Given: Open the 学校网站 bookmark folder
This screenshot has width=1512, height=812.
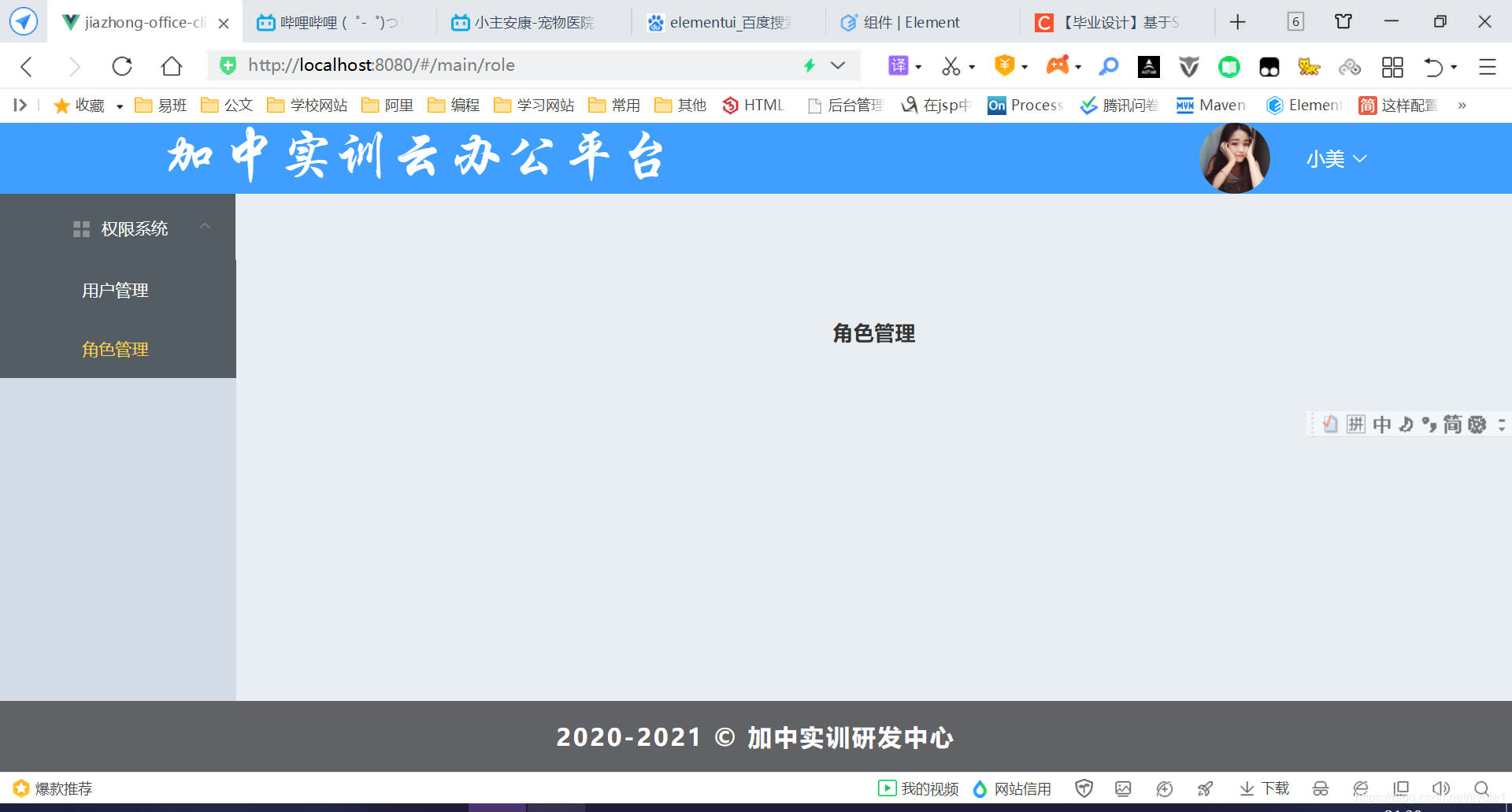Looking at the screenshot, I should point(307,106).
